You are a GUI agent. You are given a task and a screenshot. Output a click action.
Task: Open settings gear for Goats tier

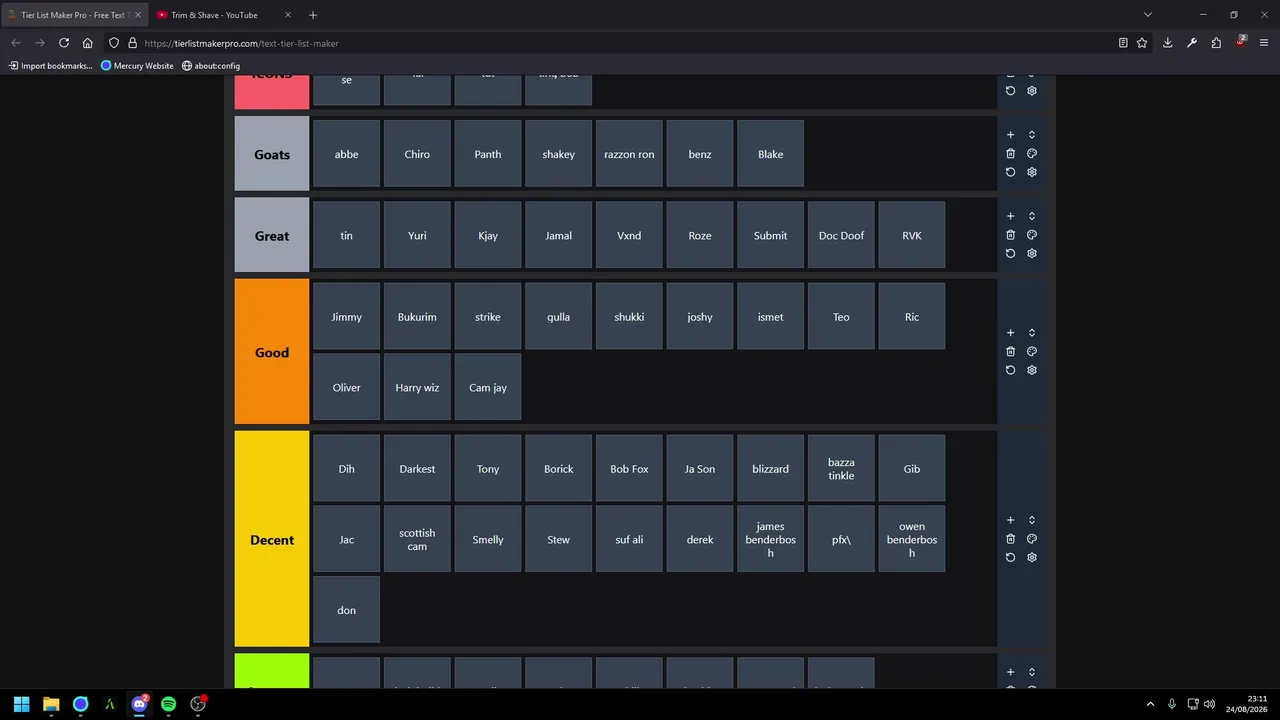(1032, 172)
